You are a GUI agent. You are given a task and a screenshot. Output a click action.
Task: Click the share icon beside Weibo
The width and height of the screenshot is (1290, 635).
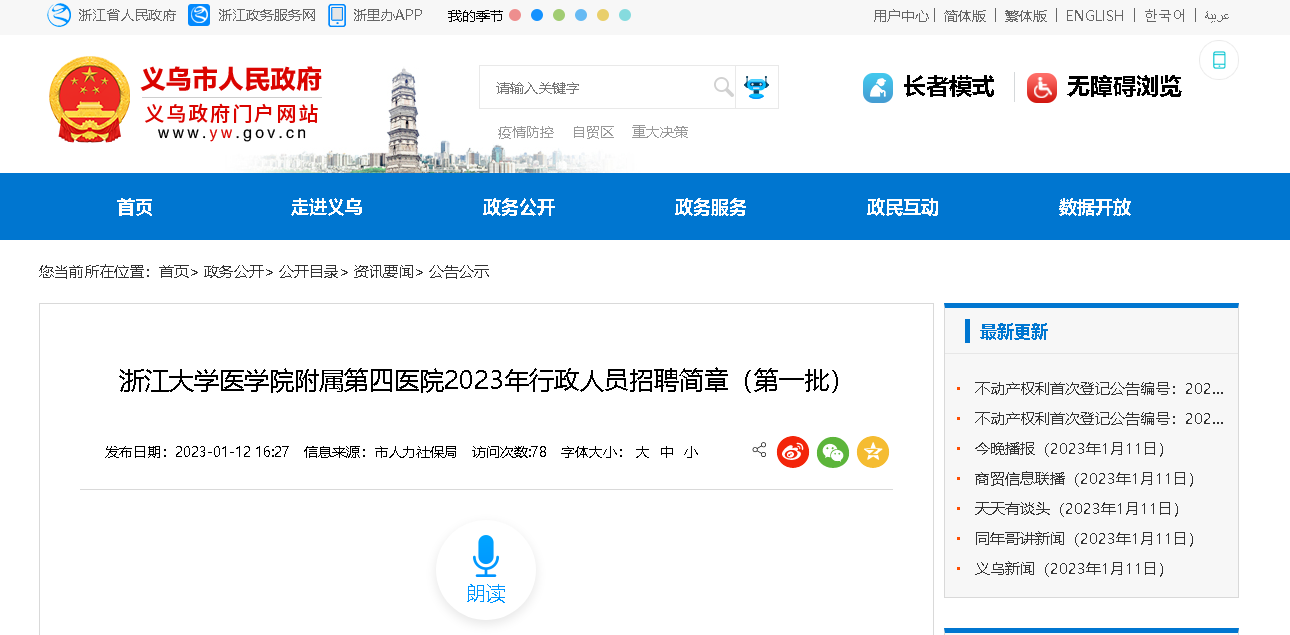click(x=759, y=451)
